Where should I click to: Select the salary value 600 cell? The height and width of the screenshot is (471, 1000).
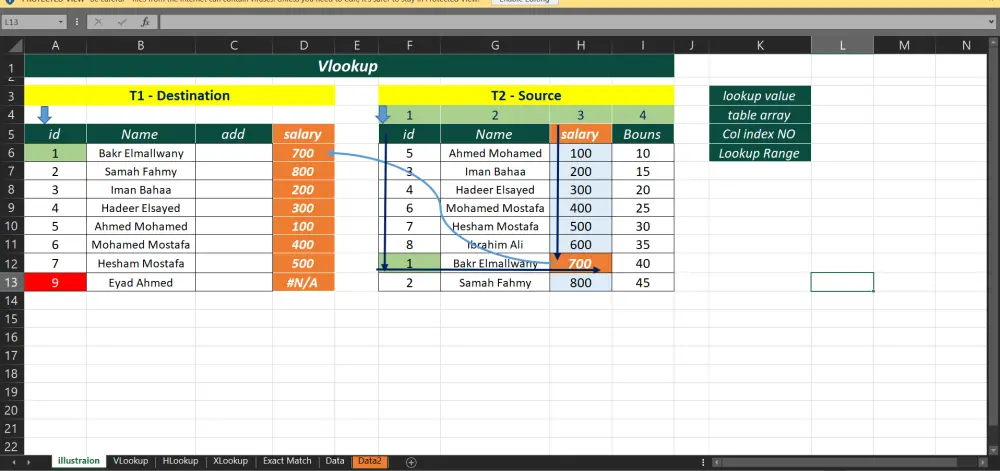coord(580,245)
